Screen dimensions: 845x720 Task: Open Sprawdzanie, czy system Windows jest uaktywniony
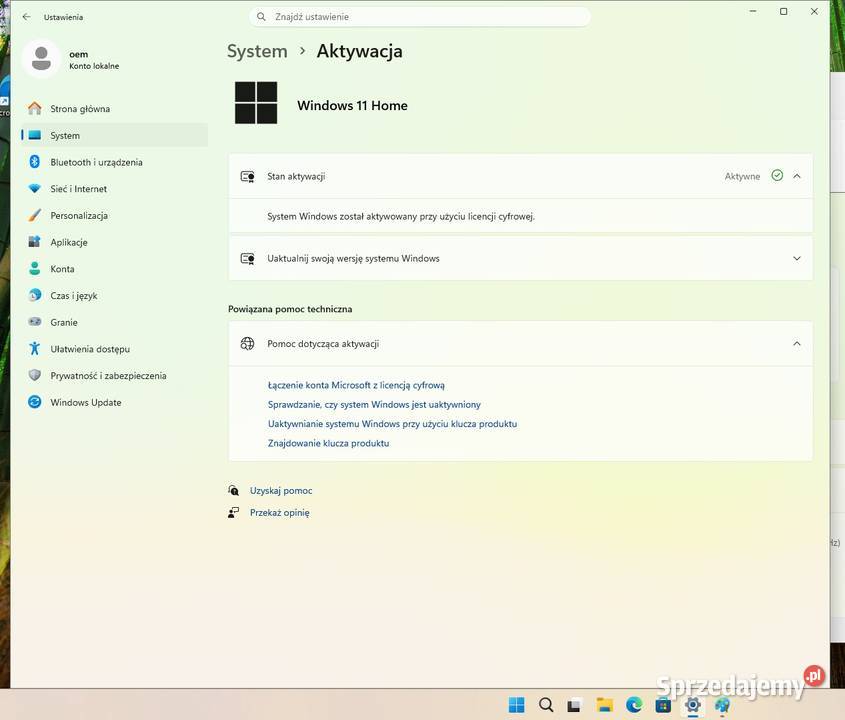(374, 405)
